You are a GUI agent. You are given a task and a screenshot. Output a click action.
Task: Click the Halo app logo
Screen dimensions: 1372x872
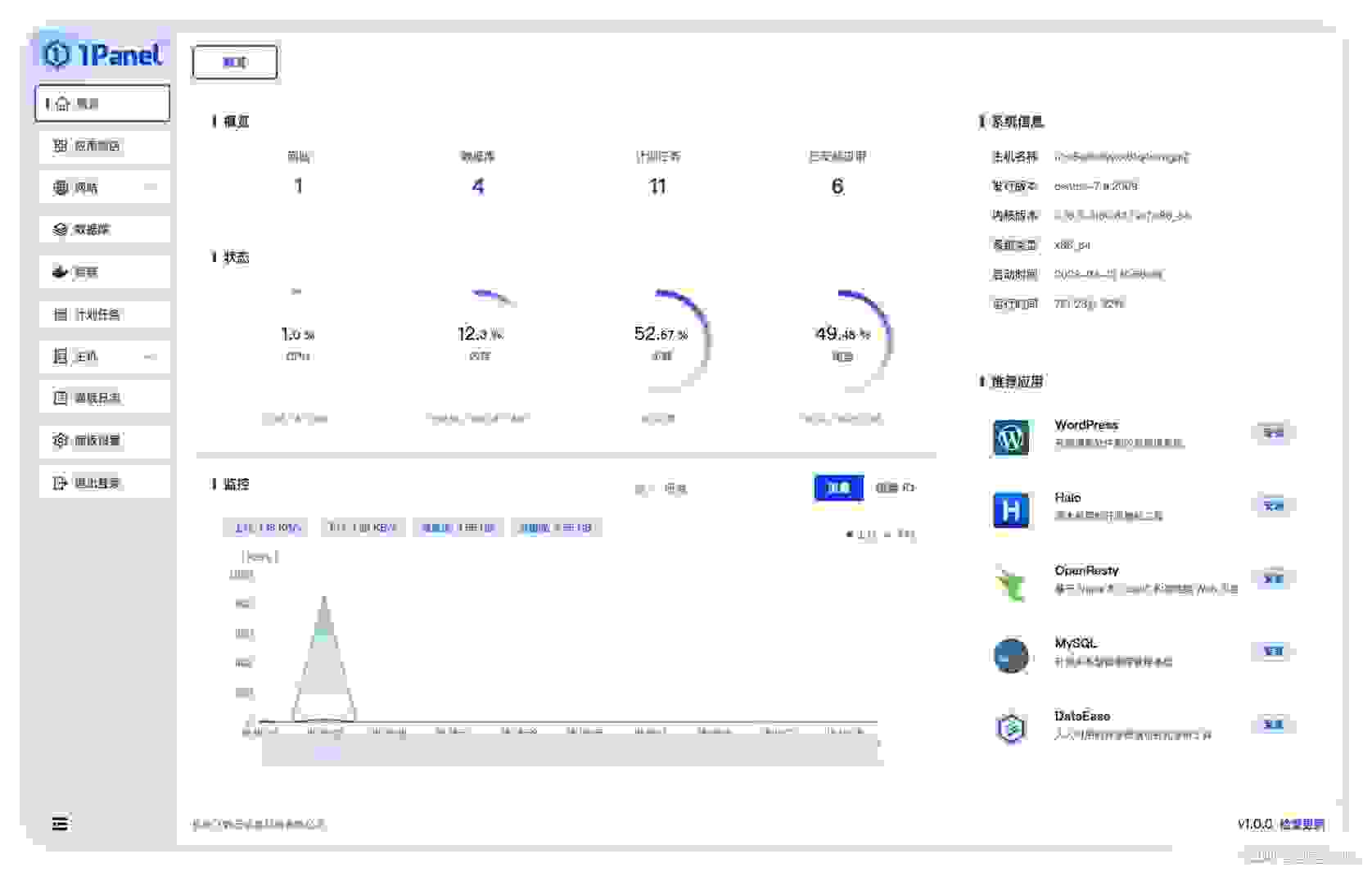click(1011, 510)
